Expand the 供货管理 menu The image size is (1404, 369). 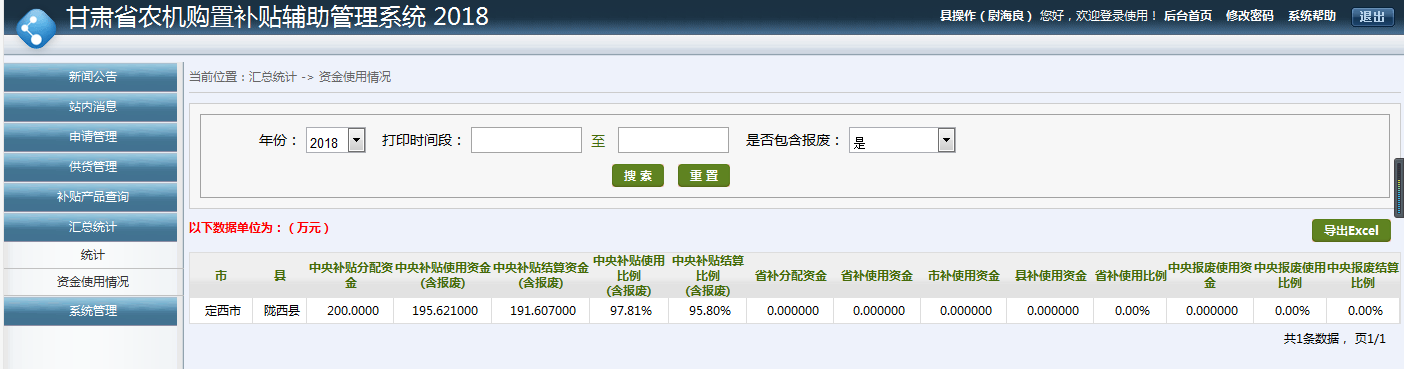click(x=92, y=166)
